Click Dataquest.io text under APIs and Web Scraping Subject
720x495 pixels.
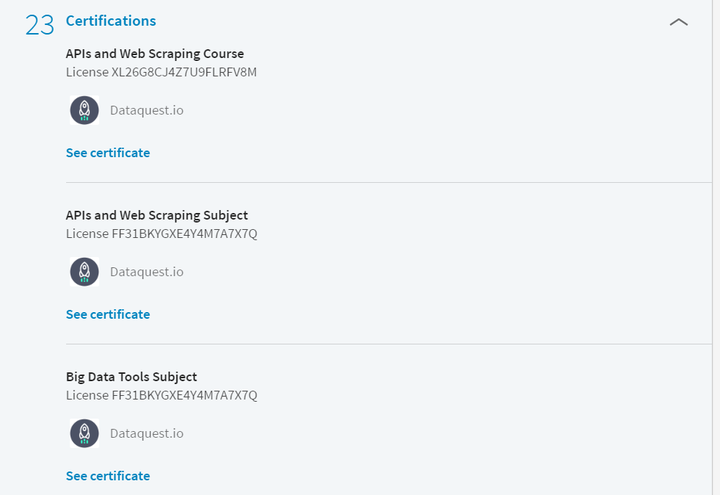(x=146, y=272)
